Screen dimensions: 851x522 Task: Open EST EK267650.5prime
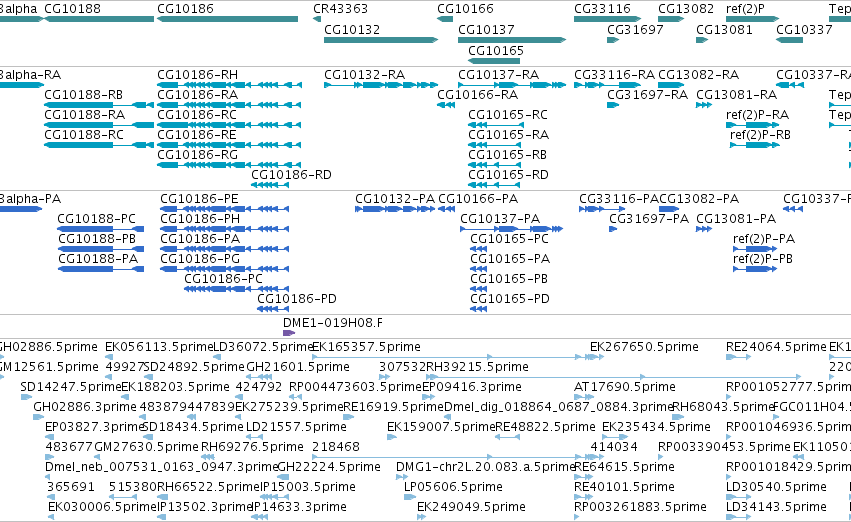click(644, 346)
